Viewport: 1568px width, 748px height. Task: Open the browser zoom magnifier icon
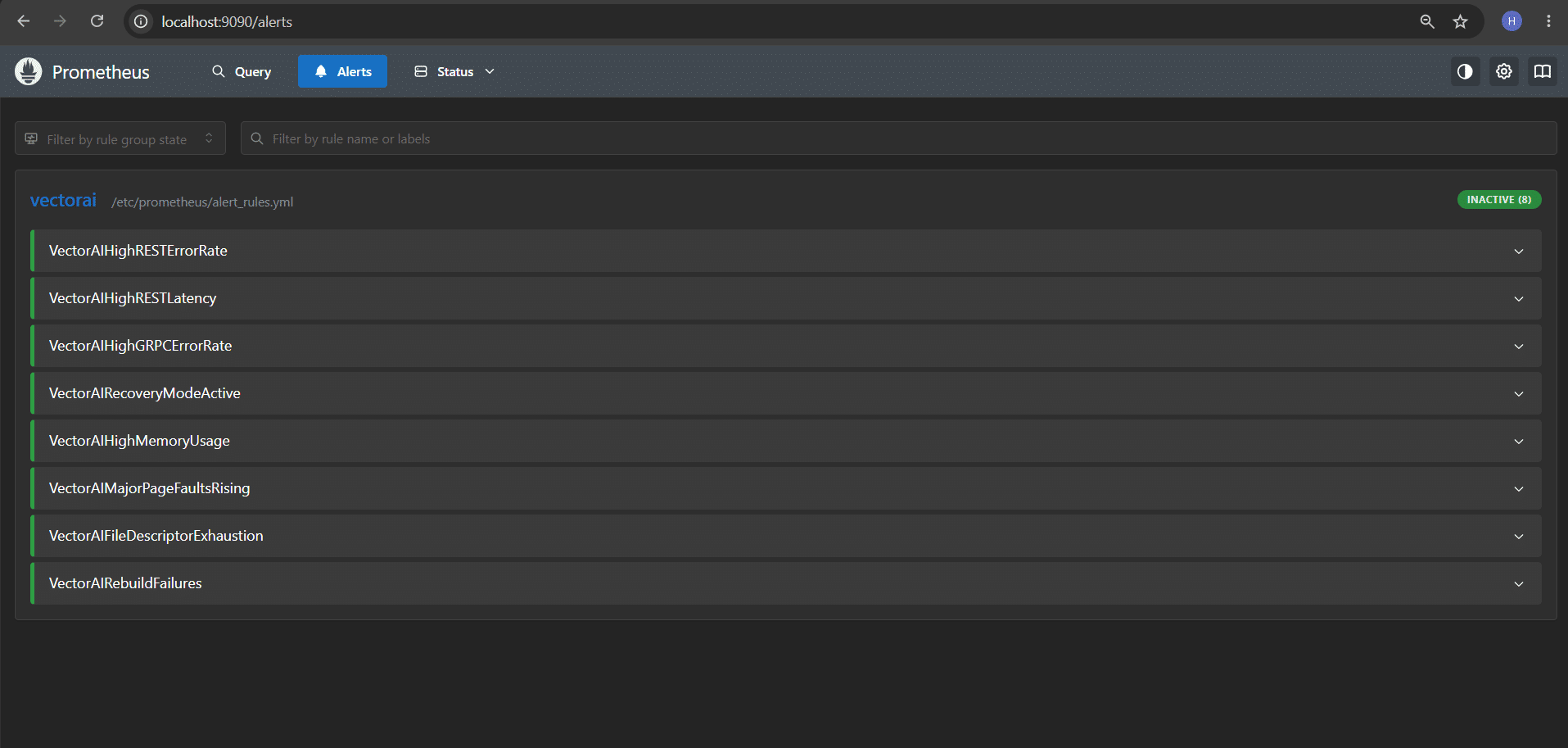click(1427, 21)
